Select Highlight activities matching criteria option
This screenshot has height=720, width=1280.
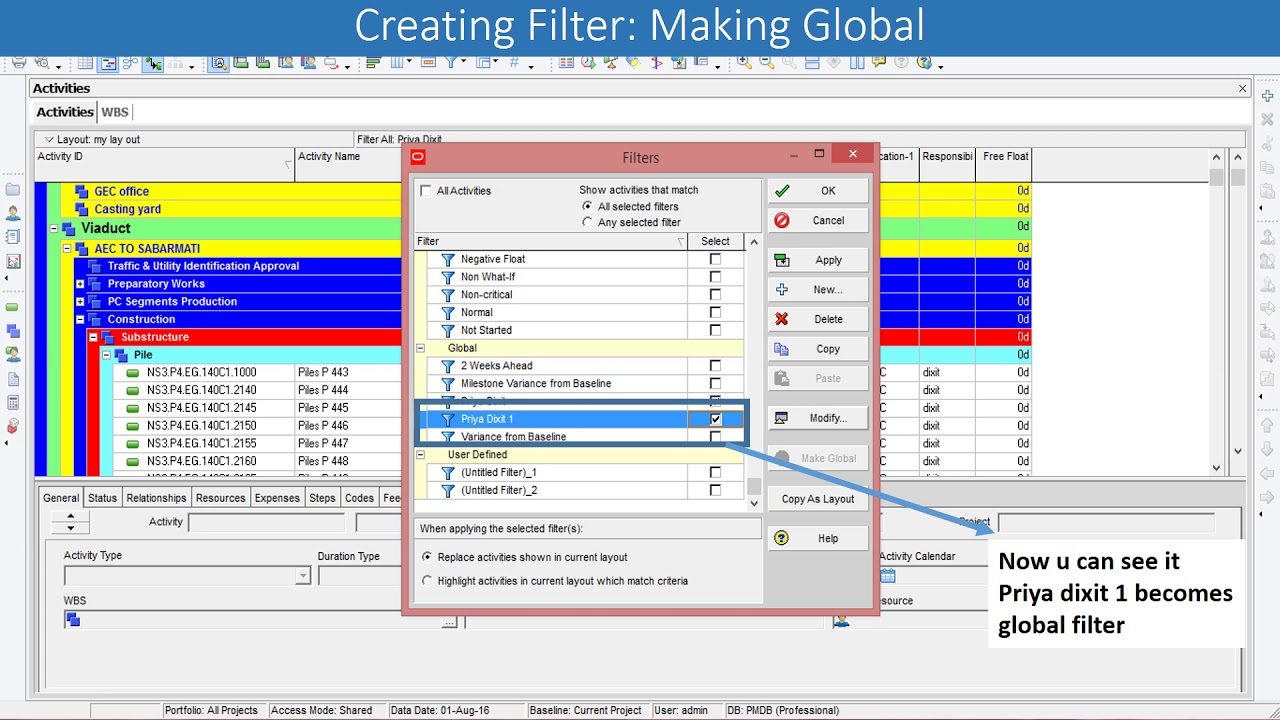[427, 580]
